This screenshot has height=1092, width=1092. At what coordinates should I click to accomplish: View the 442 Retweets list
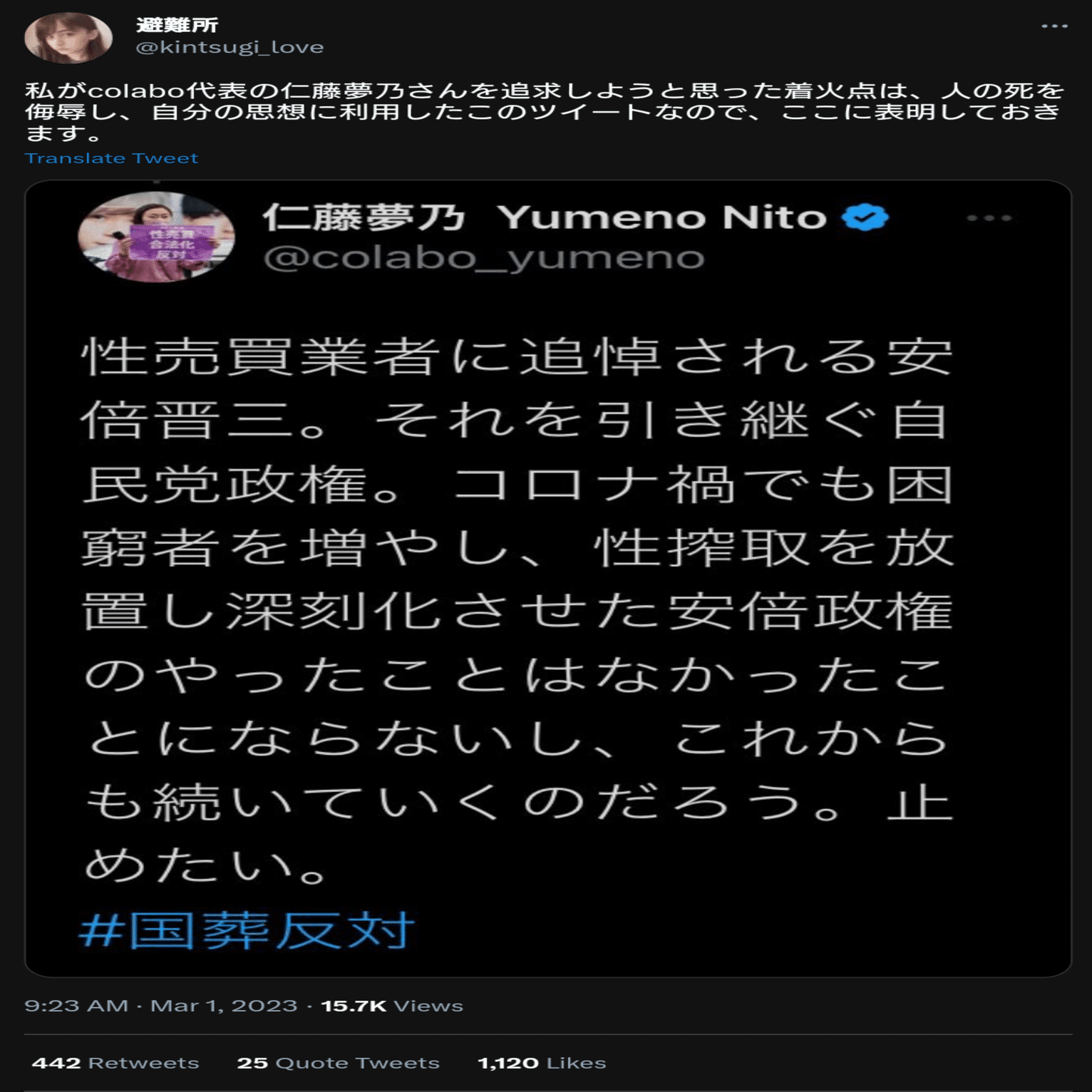pos(115,1063)
